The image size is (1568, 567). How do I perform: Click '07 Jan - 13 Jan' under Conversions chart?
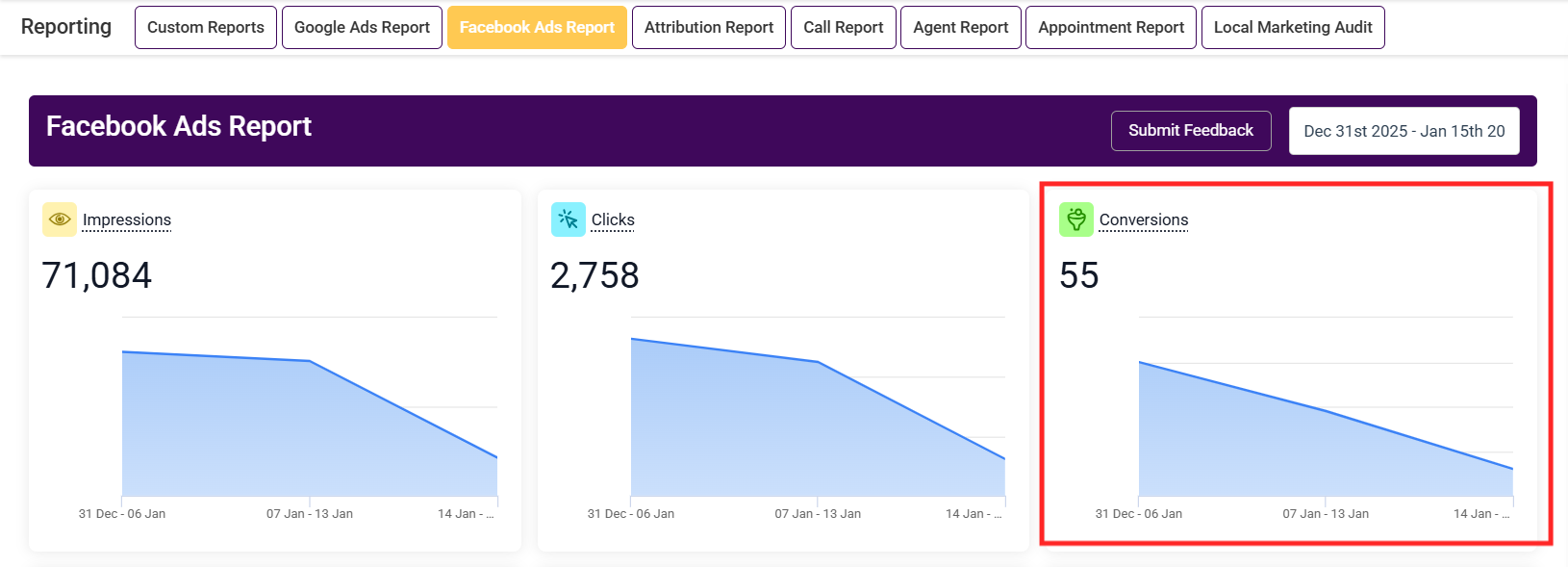point(1326,514)
